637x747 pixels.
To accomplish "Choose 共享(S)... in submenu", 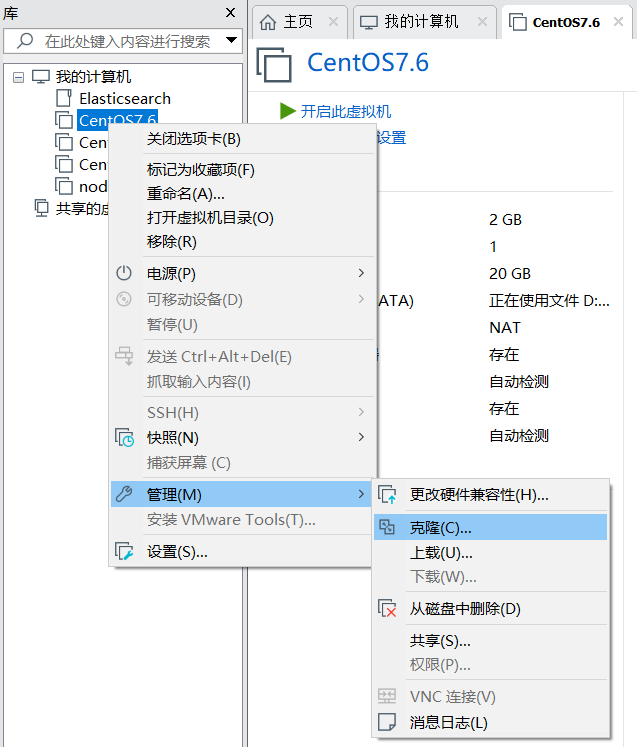I will [491, 641].
